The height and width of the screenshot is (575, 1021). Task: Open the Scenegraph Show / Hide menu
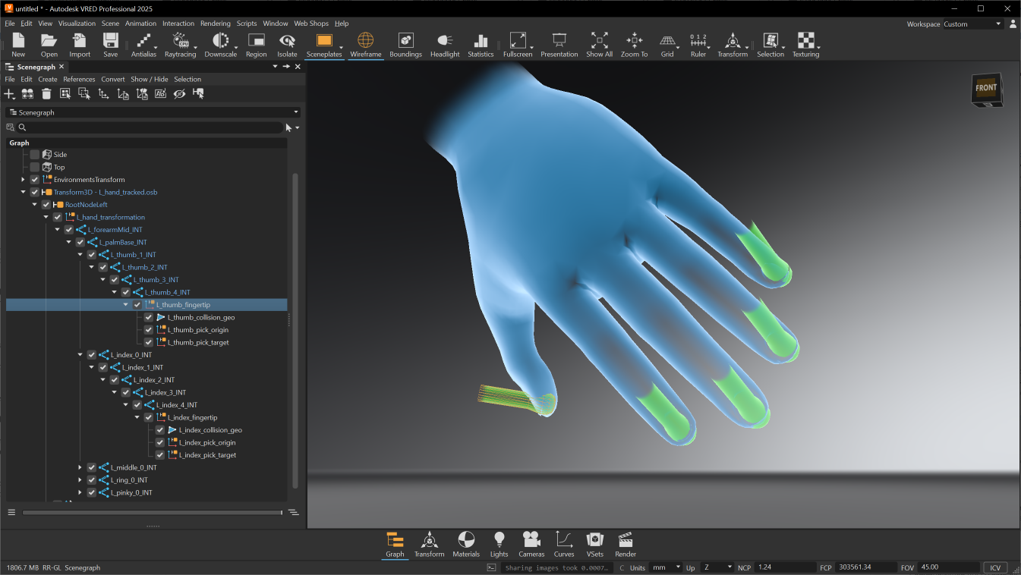(149, 79)
